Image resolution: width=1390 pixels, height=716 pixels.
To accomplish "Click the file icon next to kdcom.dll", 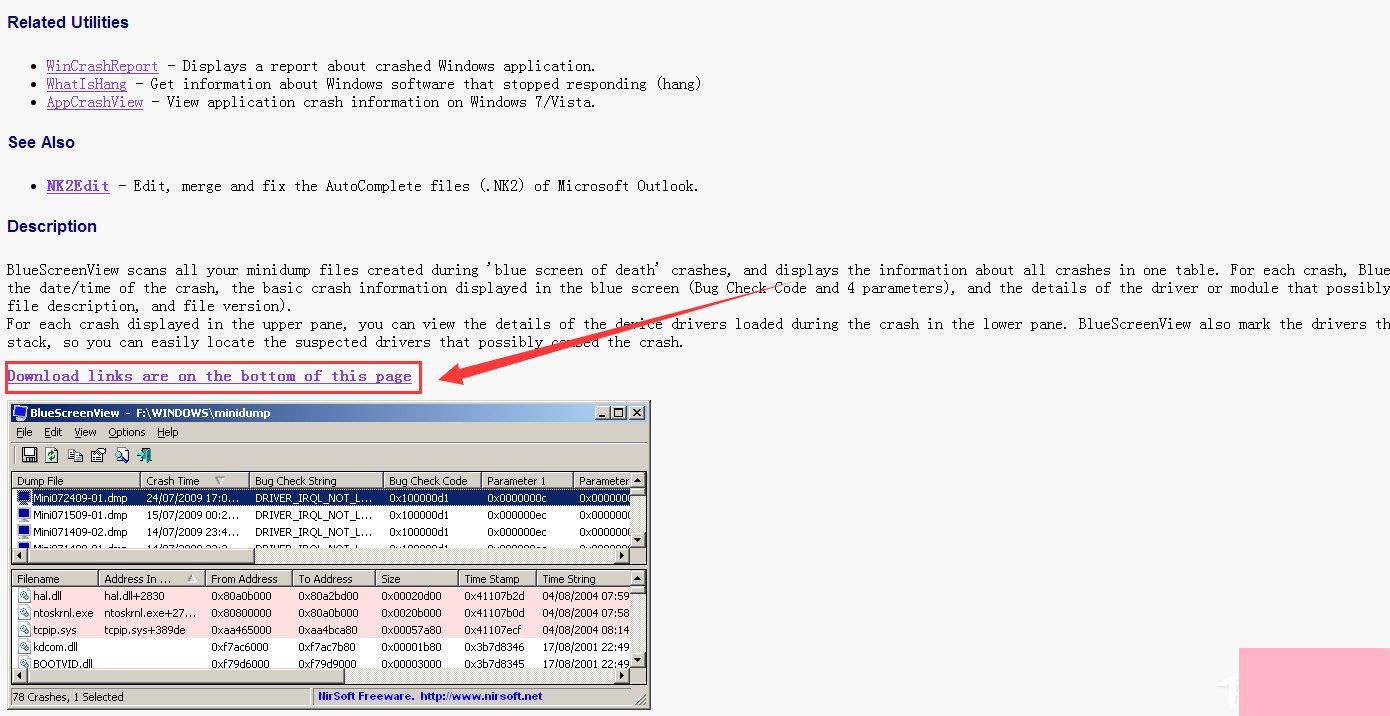I will tap(24, 646).
